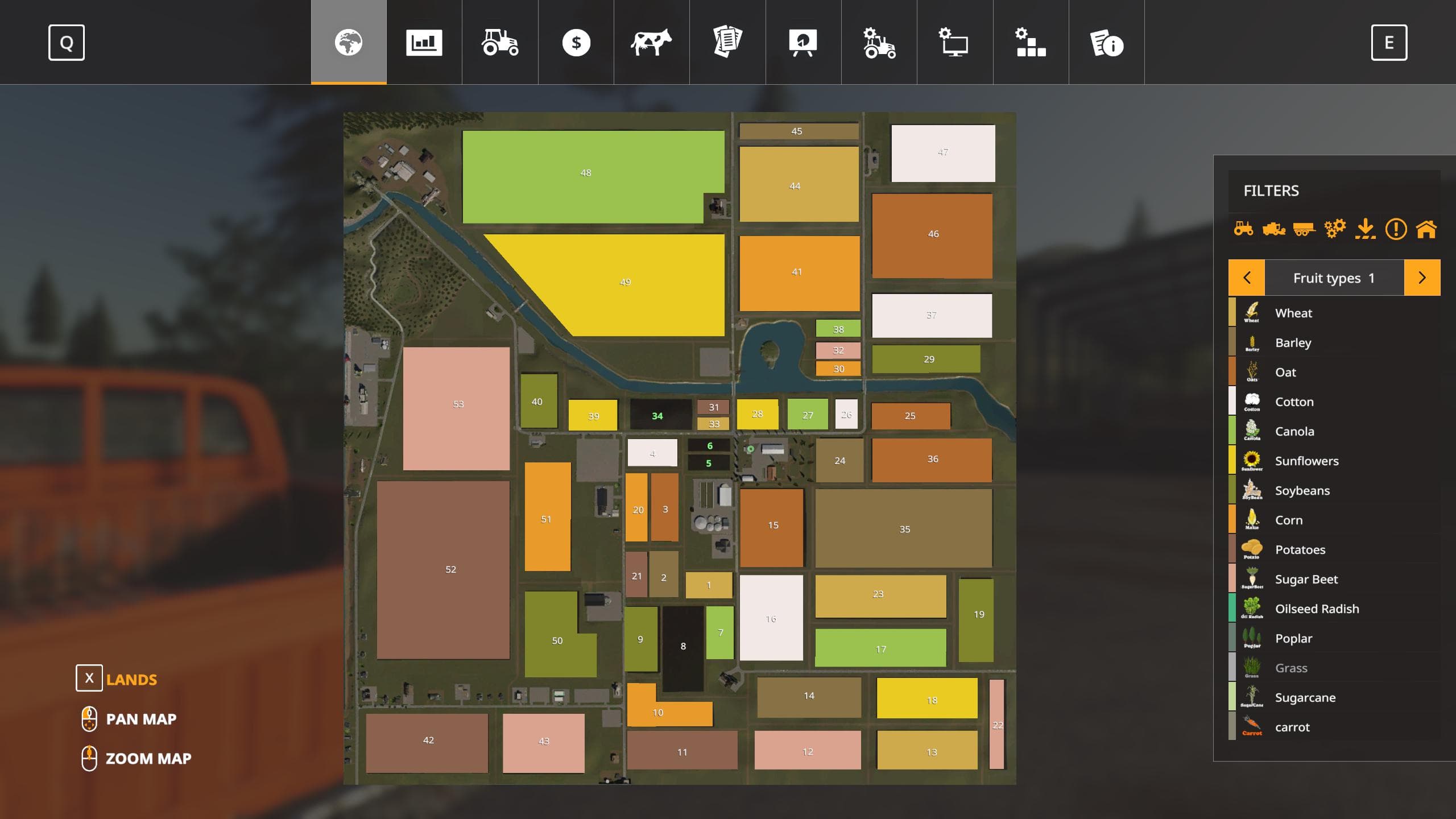Go to next Fruit types page
The height and width of the screenshot is (819, 1456).
[x=1422, y=278]
